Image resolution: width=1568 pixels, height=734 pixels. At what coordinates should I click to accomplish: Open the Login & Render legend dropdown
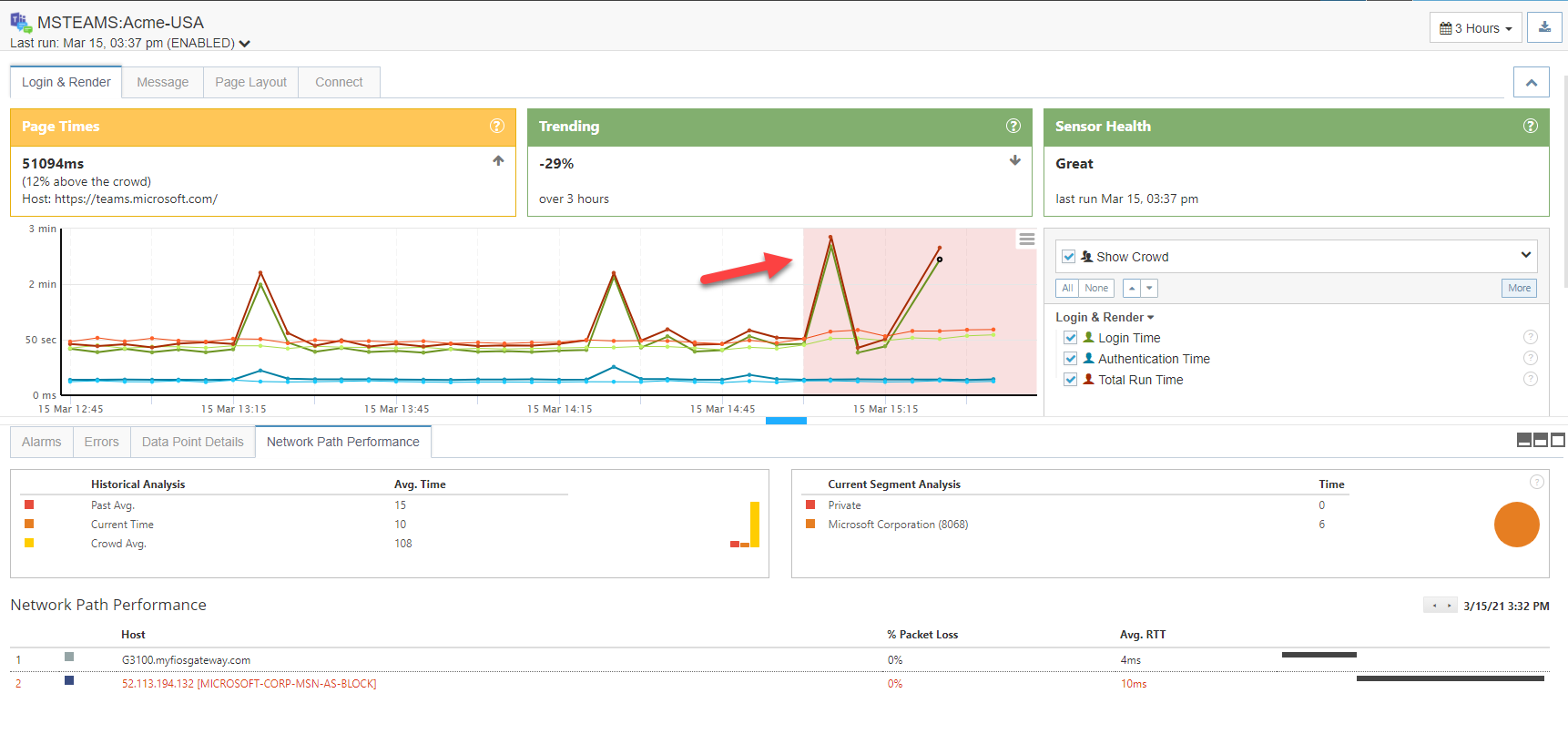click(x=1105, y=317)
